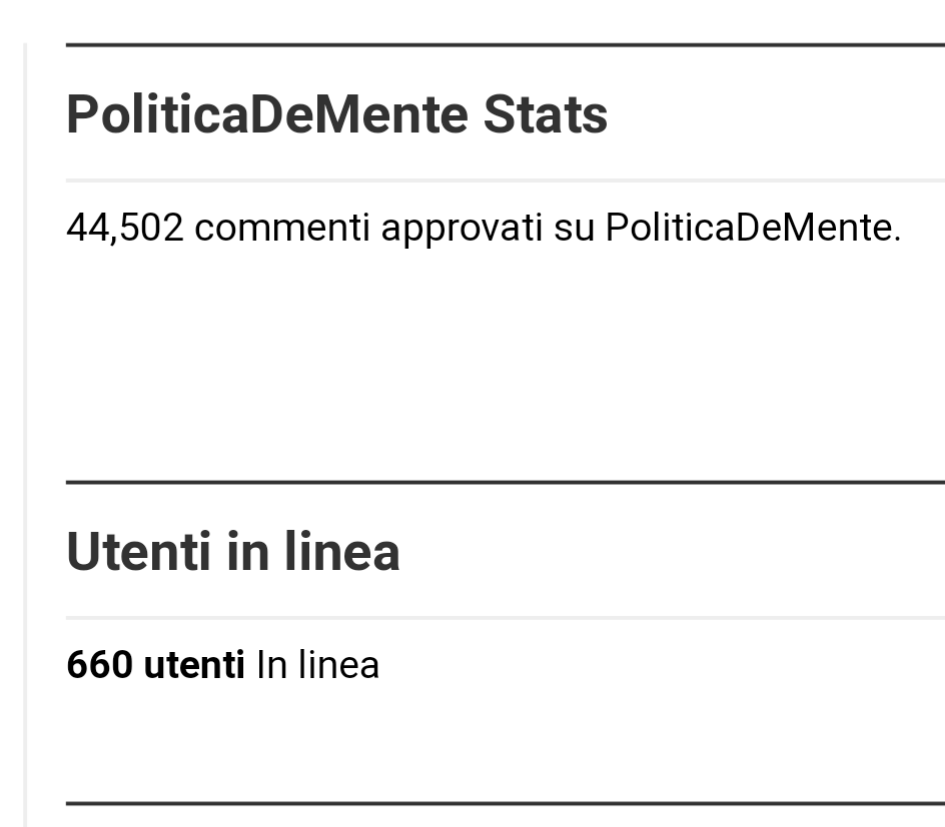Click the dark divider above PoliticaDeMente Stats
945x827 pixels.
point(505,45)
